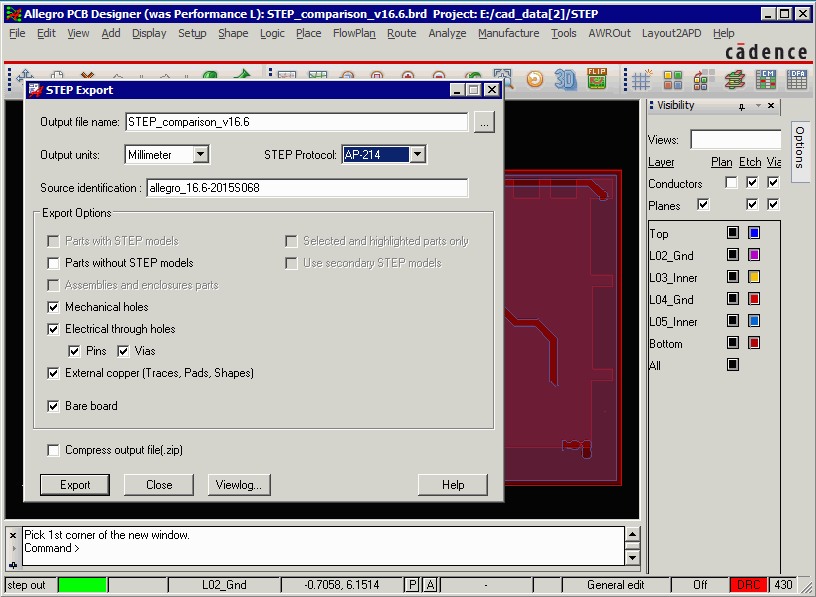Enable Compress output file(.zip)
Screen dimensions: 816x597
(53, 450)
